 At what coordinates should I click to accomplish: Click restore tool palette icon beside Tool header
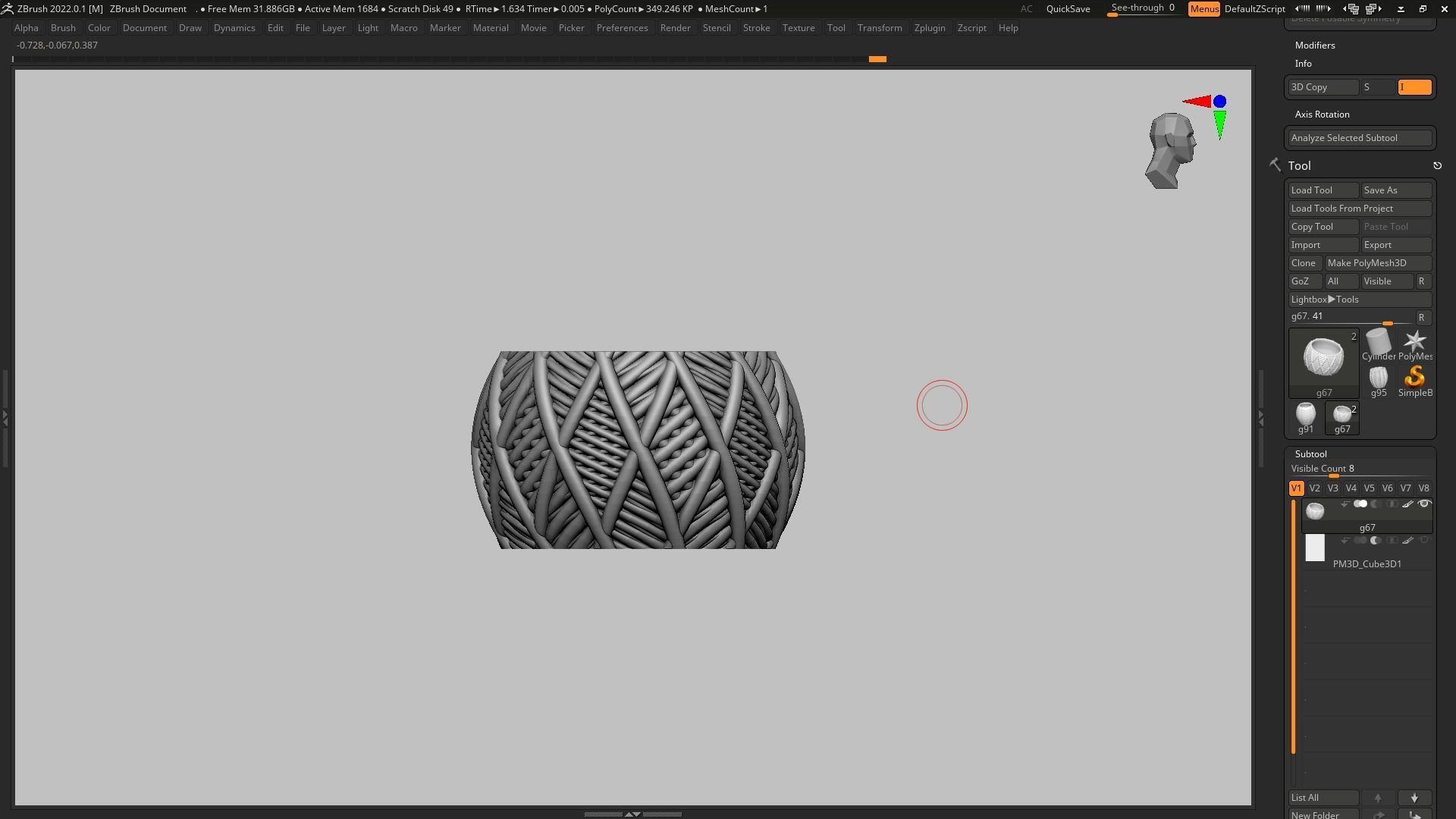coord(1437,166)
